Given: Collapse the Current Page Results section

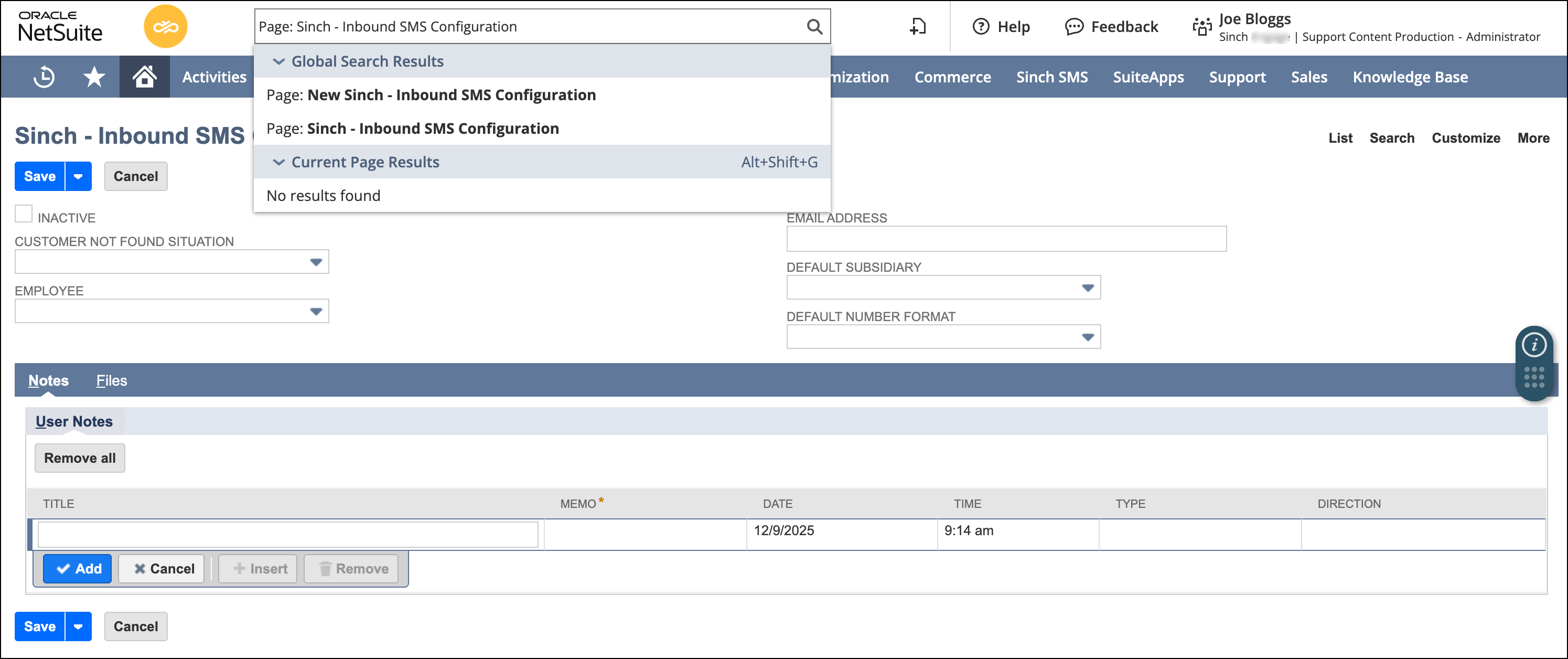Looking at the screenshot, I should [279, 162].
